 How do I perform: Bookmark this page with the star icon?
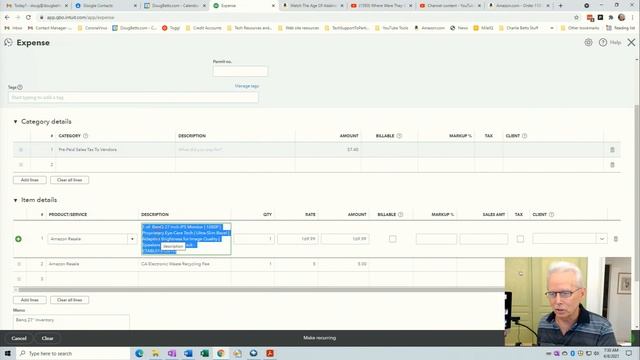tap(576, 18)
